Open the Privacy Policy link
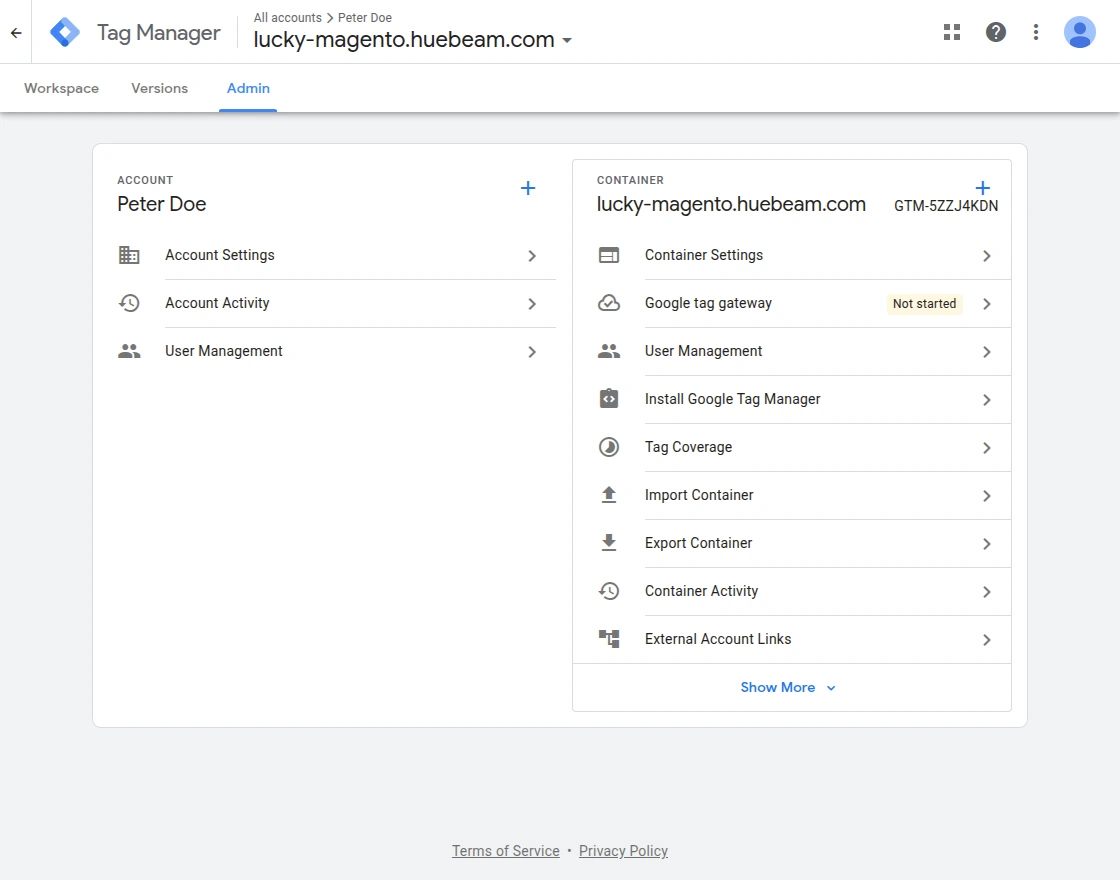The image size is (1120, 880). [x=623, y=851]
